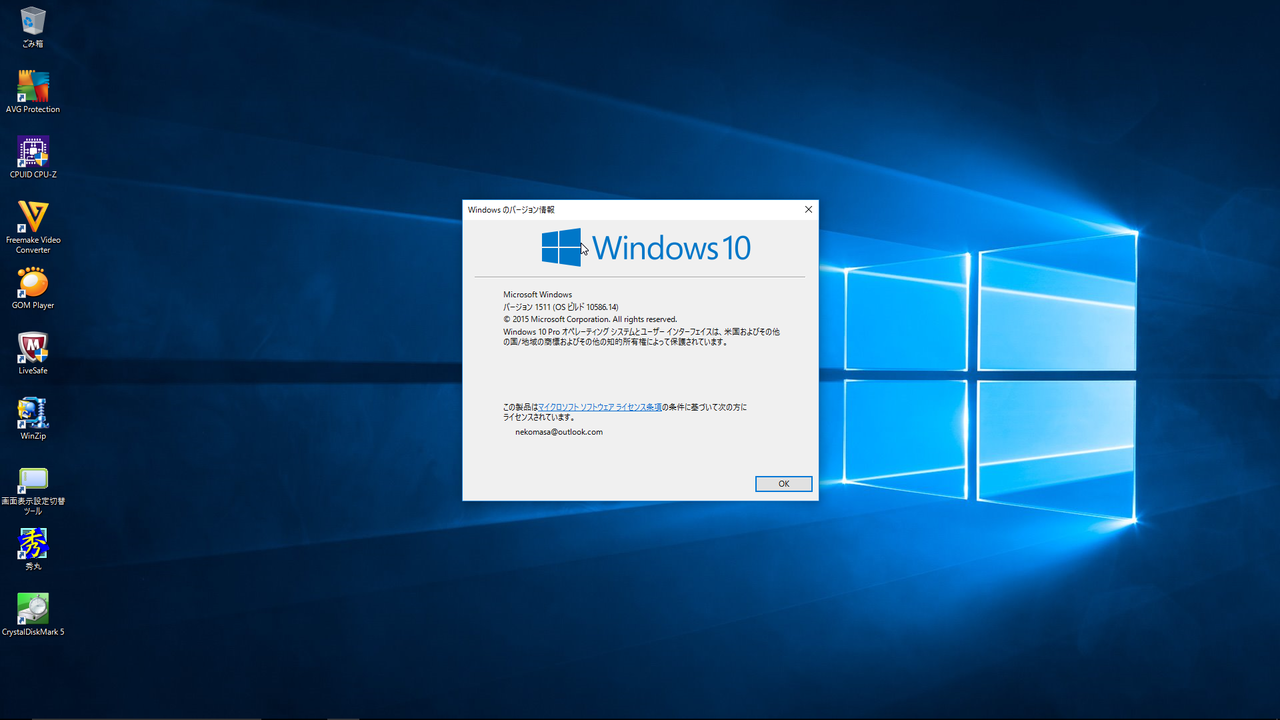
Task: Open the マイクロソフト ソフトウェア ライセンス条項 link
Action: [x=599, y=407]
